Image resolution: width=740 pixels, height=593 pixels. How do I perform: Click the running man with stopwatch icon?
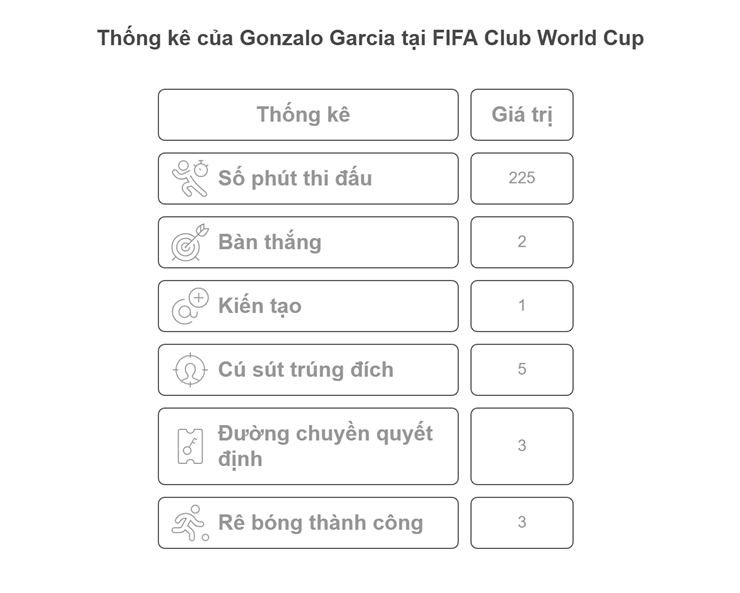tap(190, 178)
